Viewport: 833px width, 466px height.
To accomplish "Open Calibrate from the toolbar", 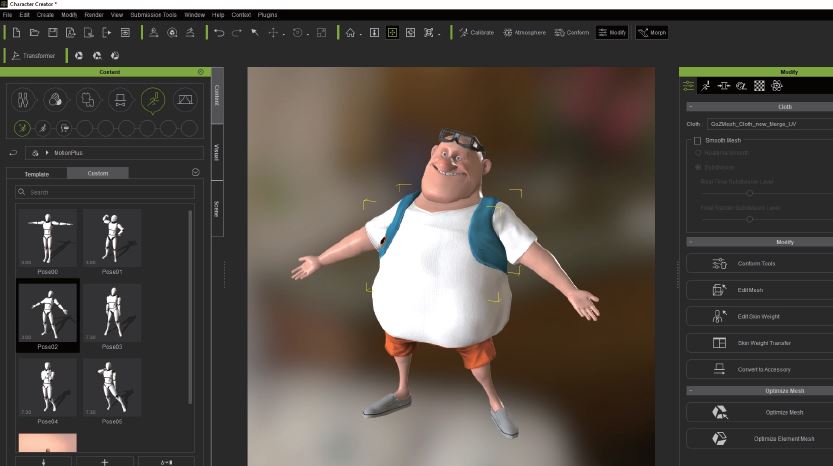I will pos(476,33).
